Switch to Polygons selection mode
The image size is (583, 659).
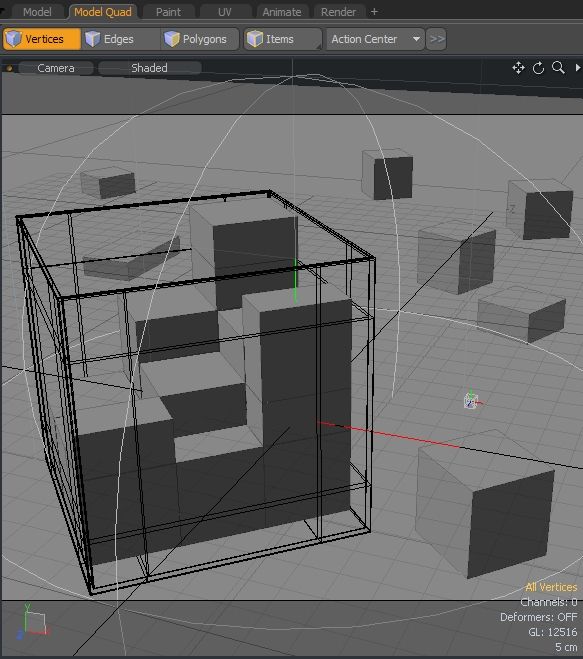point(200,39)
